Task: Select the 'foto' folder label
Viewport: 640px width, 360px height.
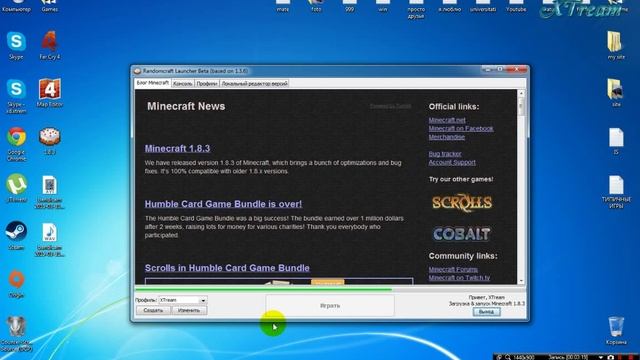Action: pyautogui.click(x=316, y=9)
